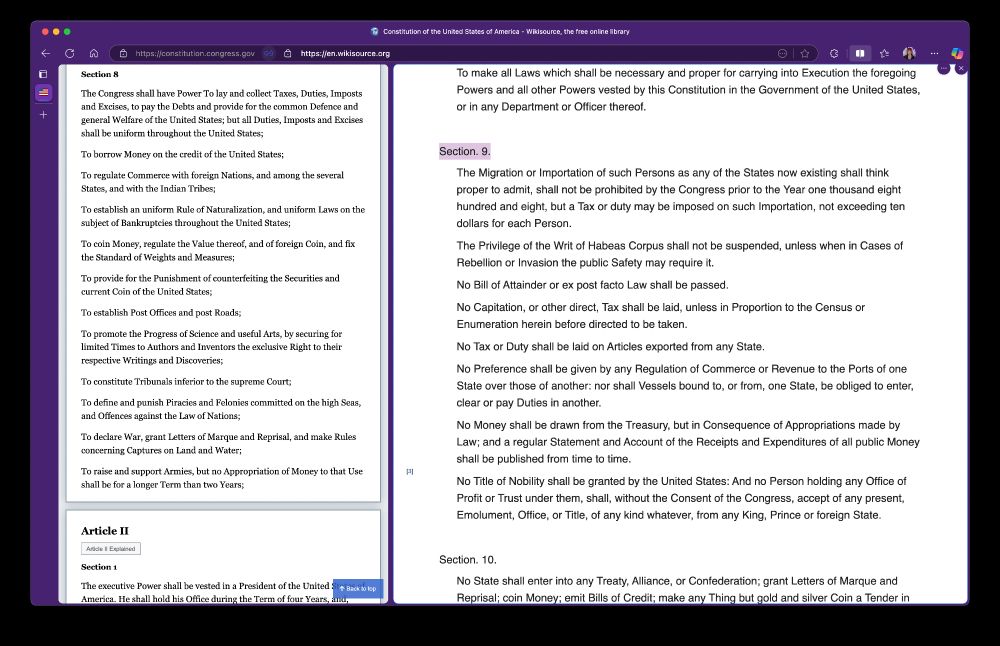Open the Copilot sidebar icon

pyautogui.click(x=957, y=54)
